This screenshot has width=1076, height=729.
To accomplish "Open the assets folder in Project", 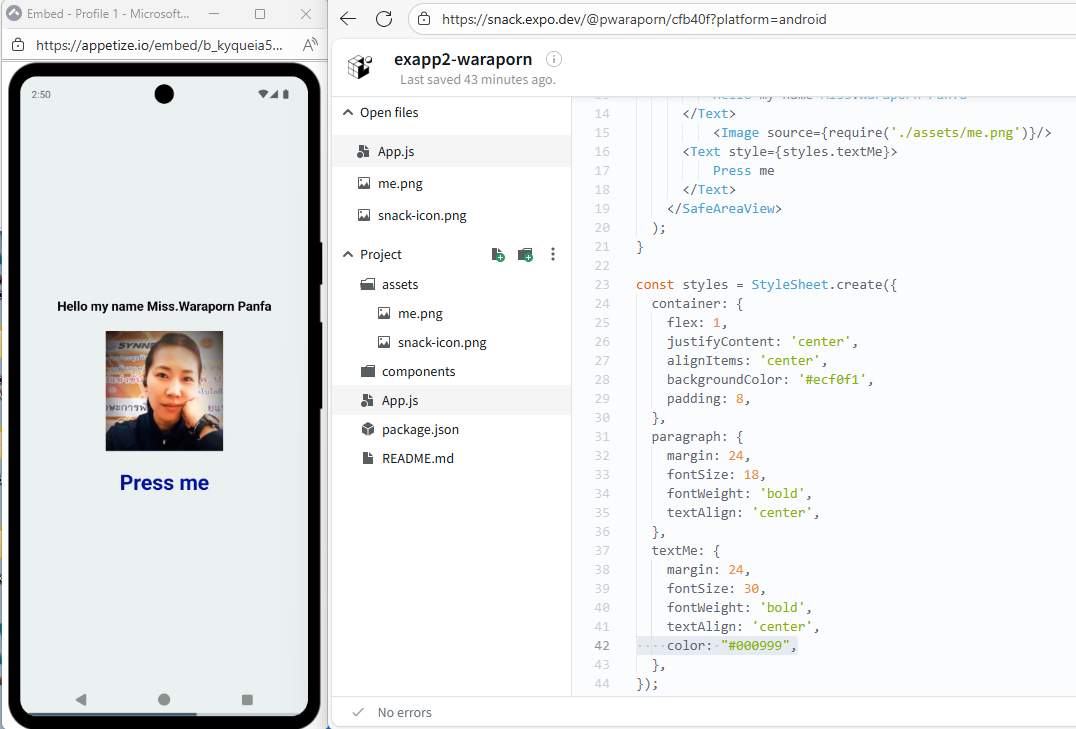I will pyautogui.click(x=399, y=285).
